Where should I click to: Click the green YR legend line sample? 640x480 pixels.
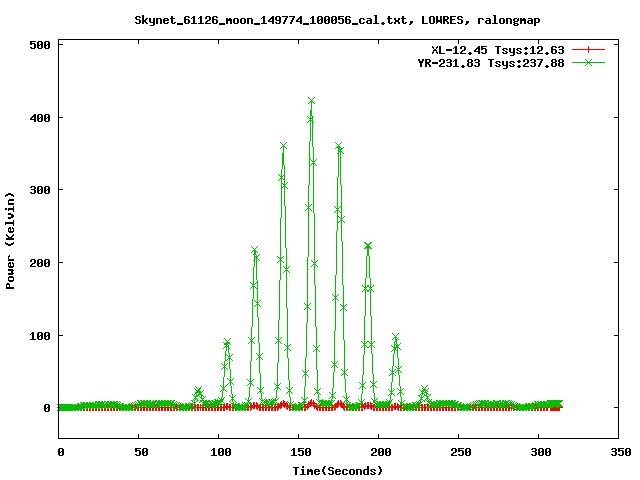(589, 62)
